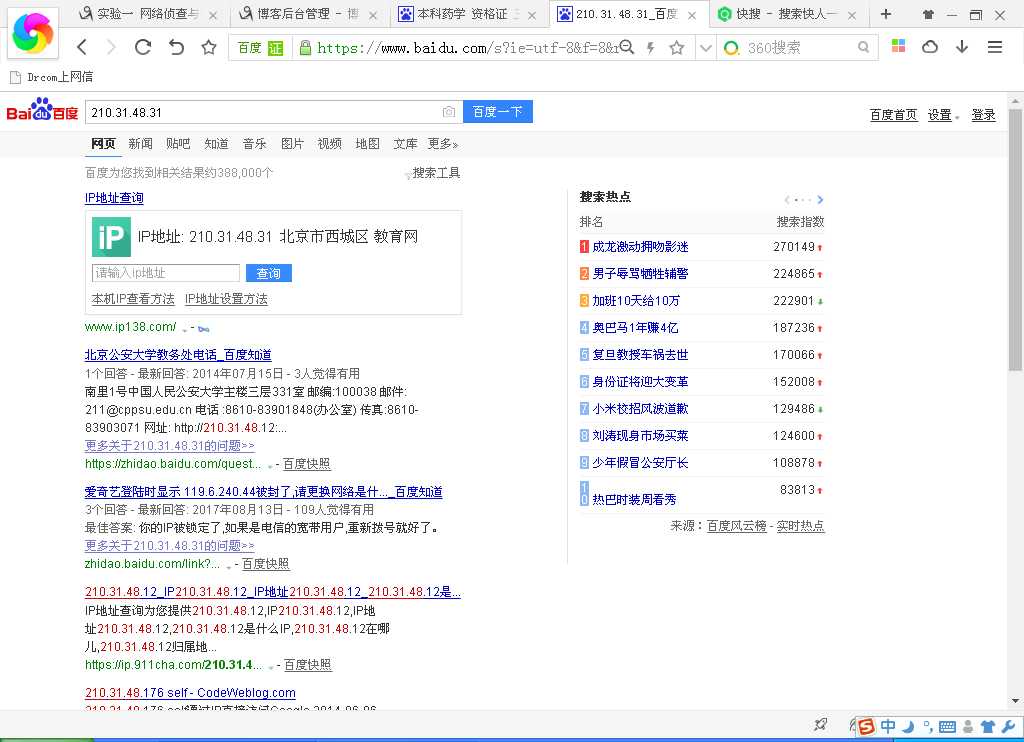This screenshot has height=742, width=1024.
Task: Click the green iP logo in result card
Action: [111, 236]
